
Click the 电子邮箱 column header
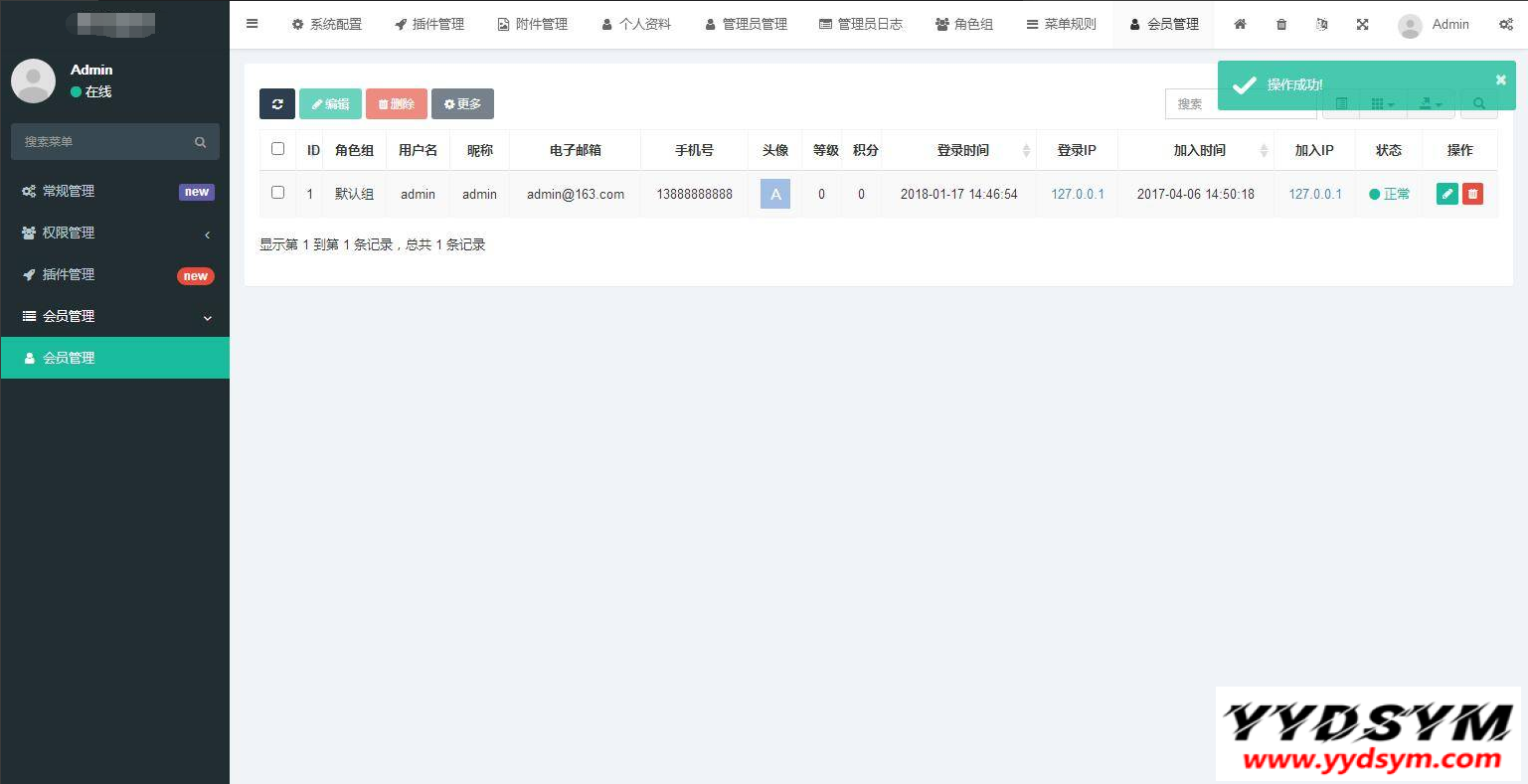[x=576, y=150]
